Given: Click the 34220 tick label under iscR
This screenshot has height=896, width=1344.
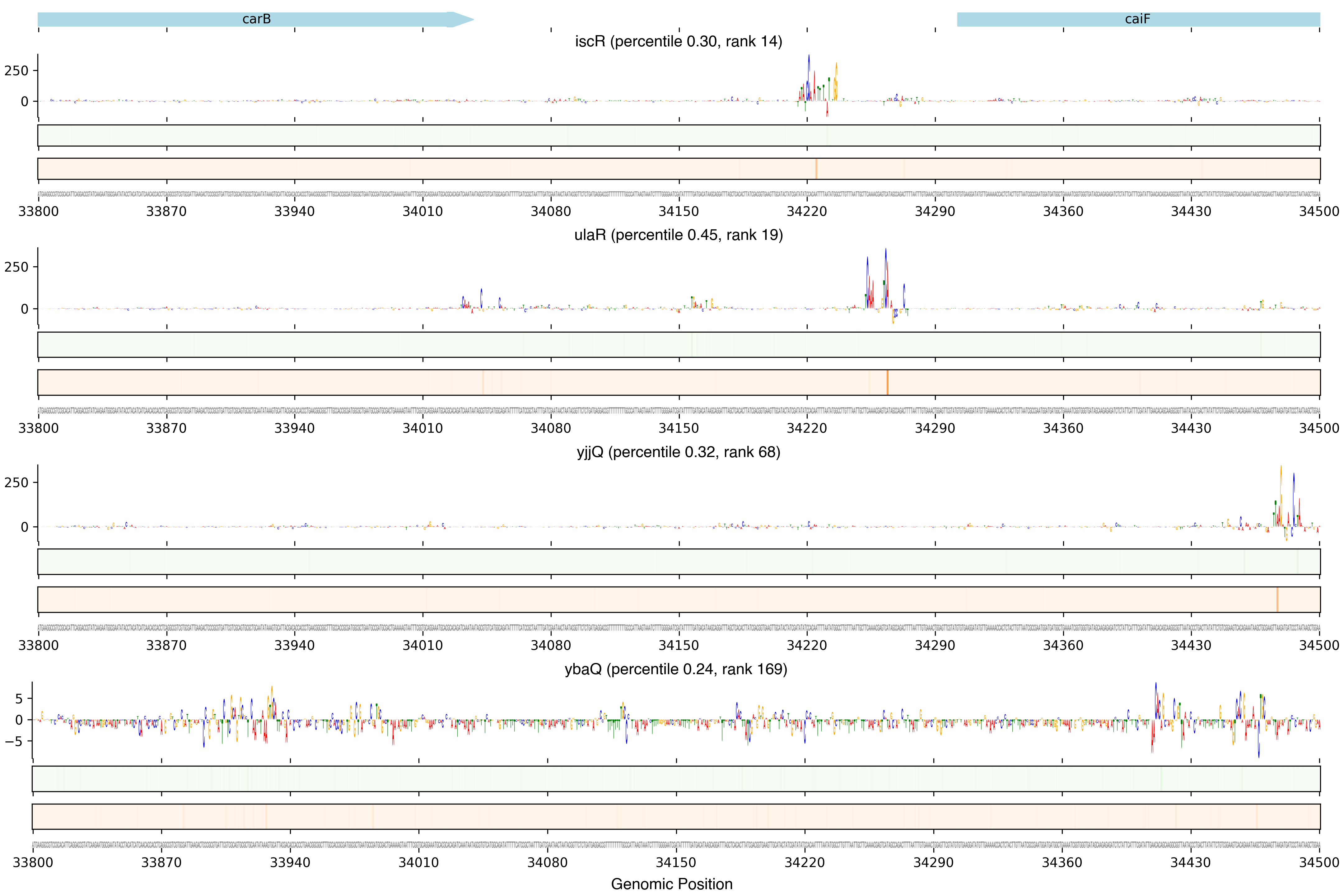Looking at the screenshot, I should [x=807, y=212].
